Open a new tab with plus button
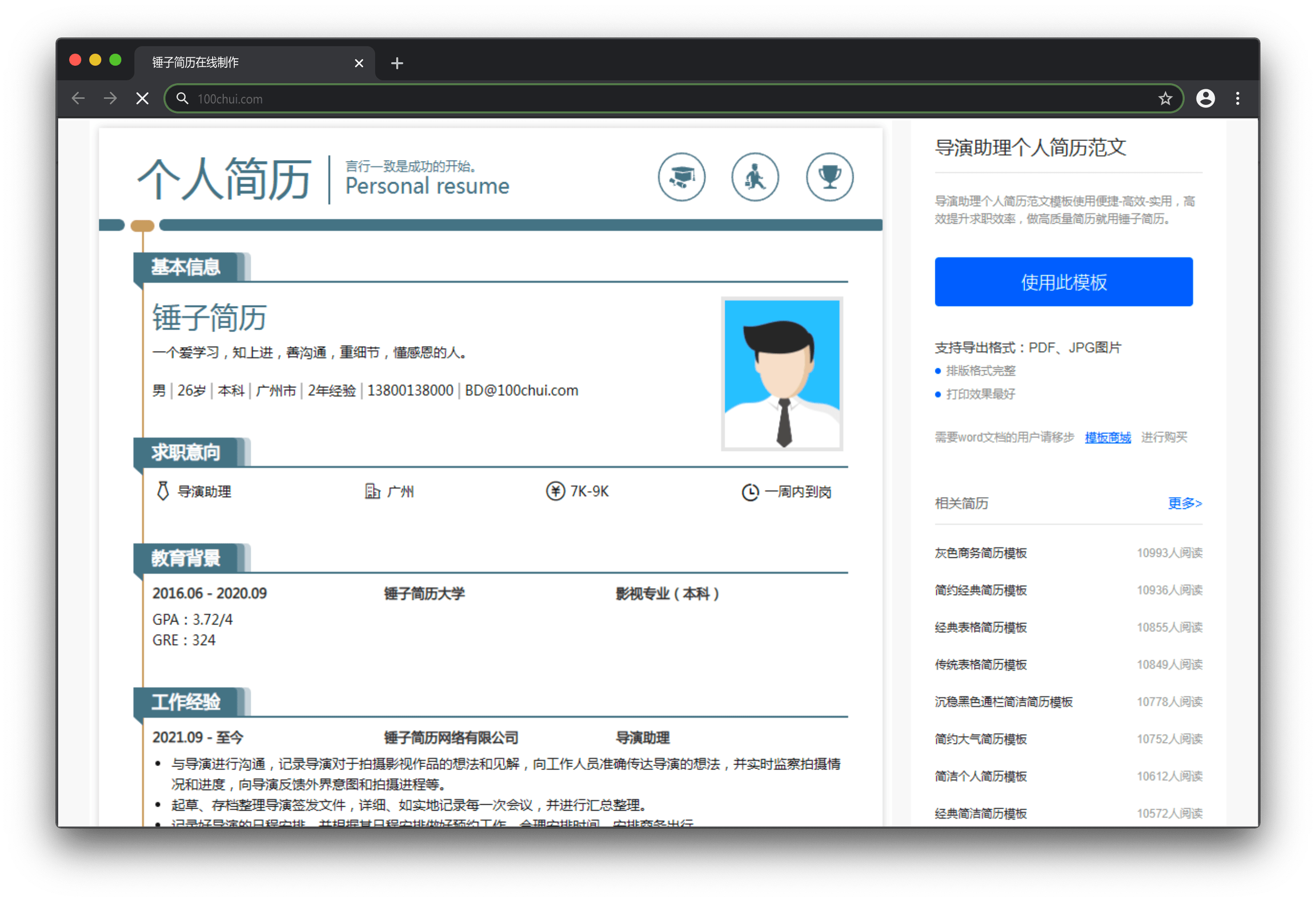The width and height of the screenshot is (1316, 902). click(x=397, y=63)
